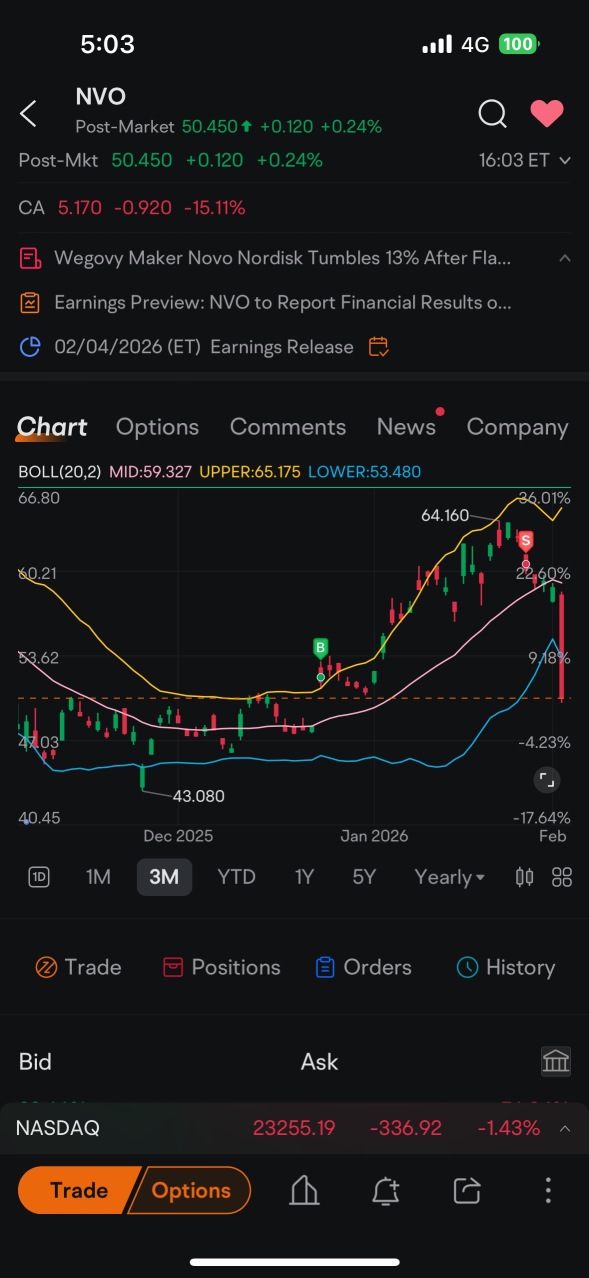Expand the NASDAQ index ticker bar
Image resolution: width=589 pixels, height=1278 pixels.
(x=294, y=1128)
